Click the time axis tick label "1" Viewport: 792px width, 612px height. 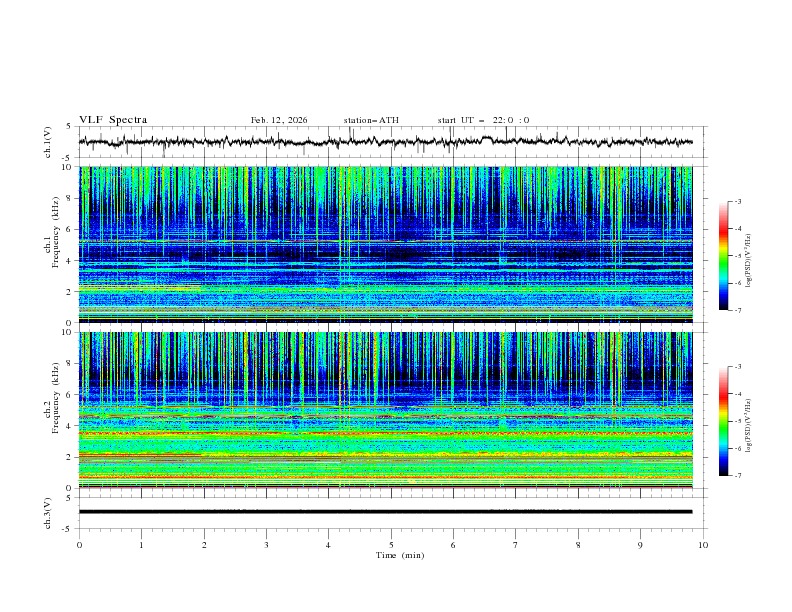point(141,545)
